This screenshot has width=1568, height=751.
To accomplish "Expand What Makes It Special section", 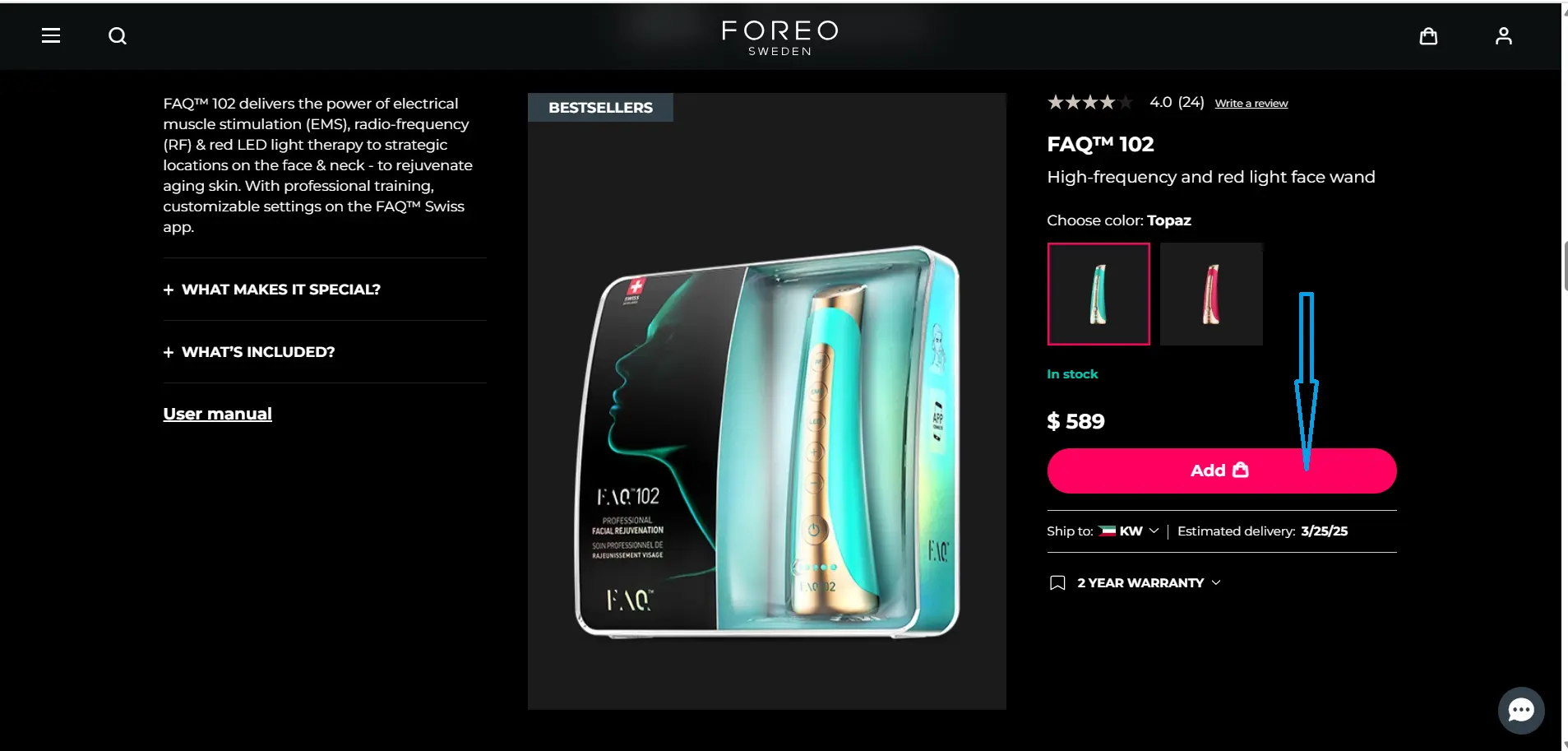I will point(272,290).
